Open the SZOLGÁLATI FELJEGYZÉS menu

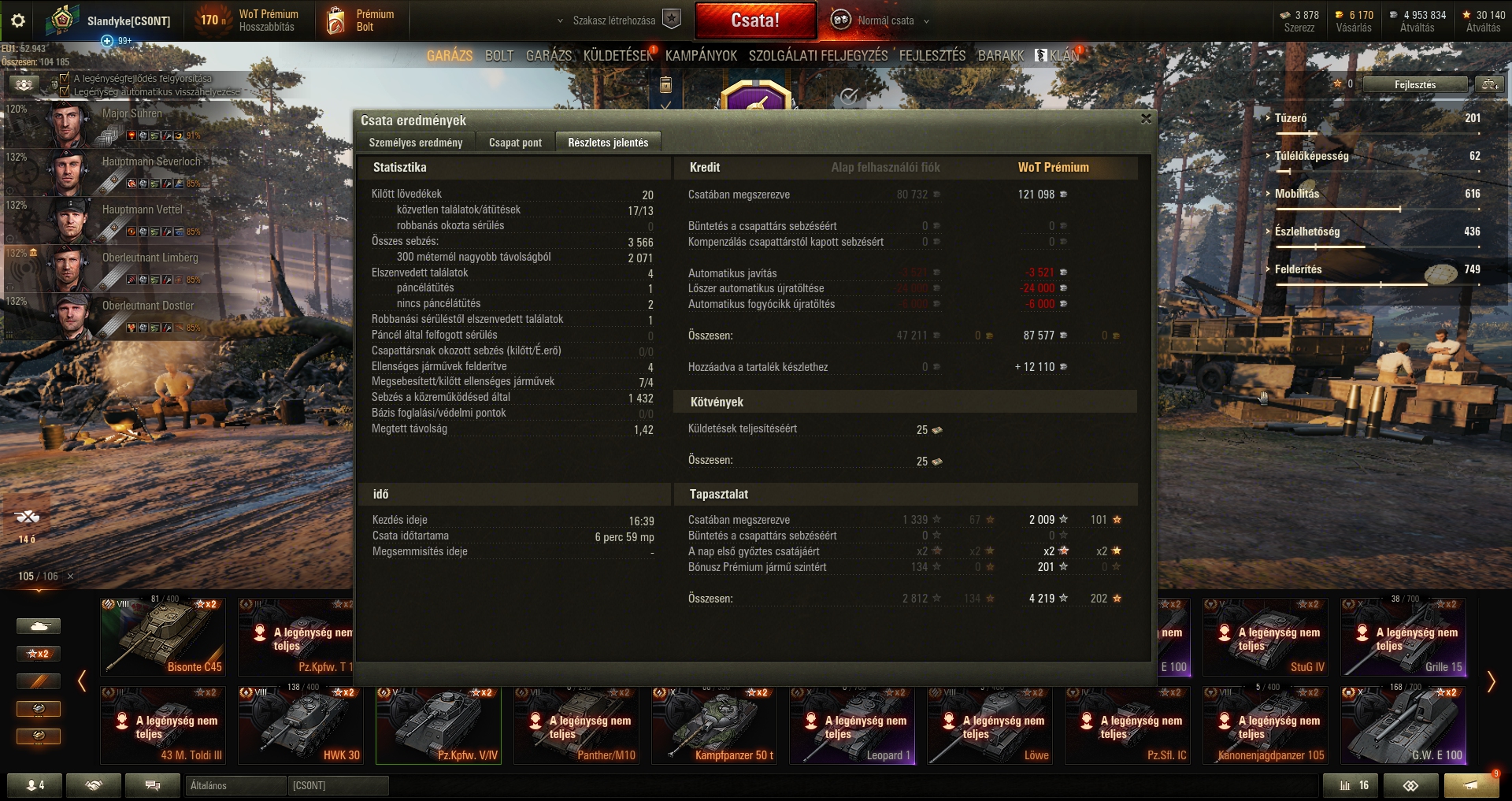(x=817, y=56)
